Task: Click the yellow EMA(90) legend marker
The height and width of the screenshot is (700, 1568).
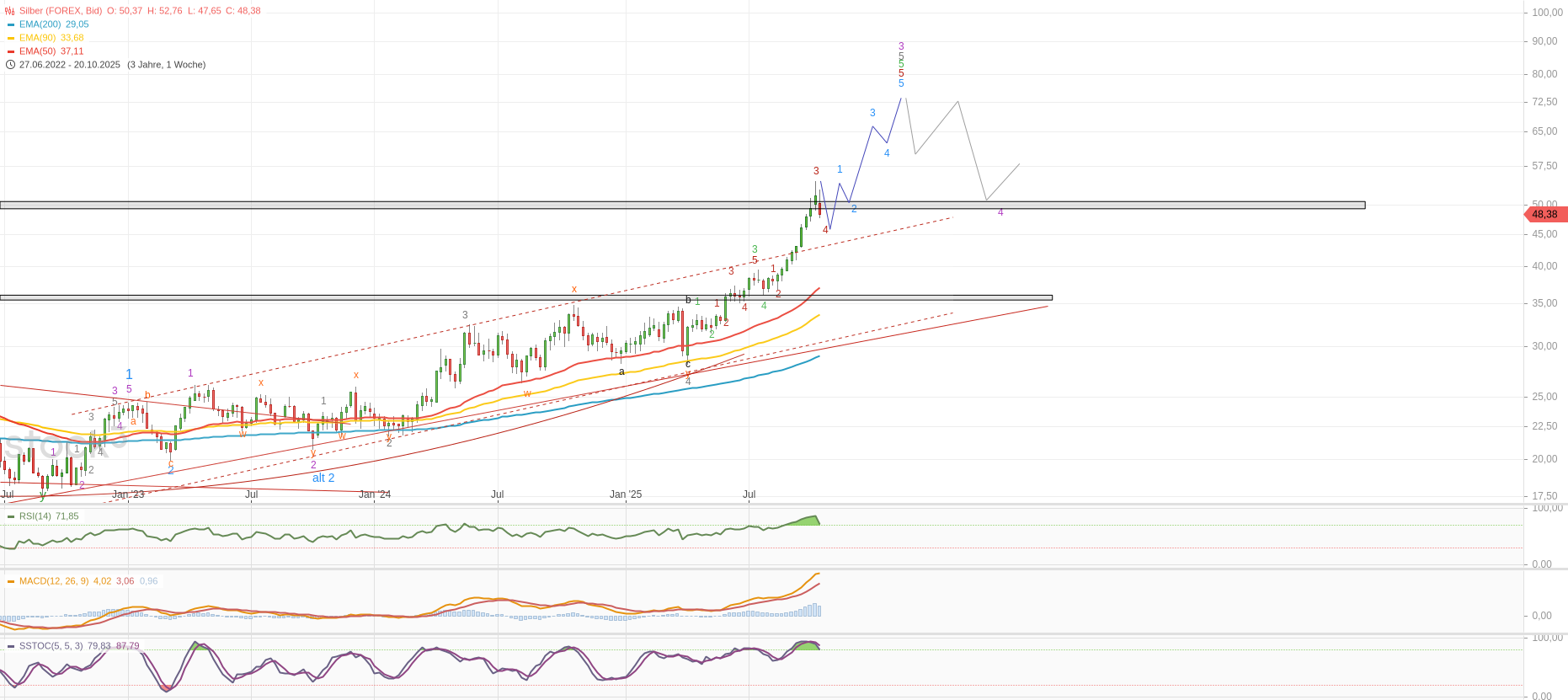Action: tap(10, 38)
